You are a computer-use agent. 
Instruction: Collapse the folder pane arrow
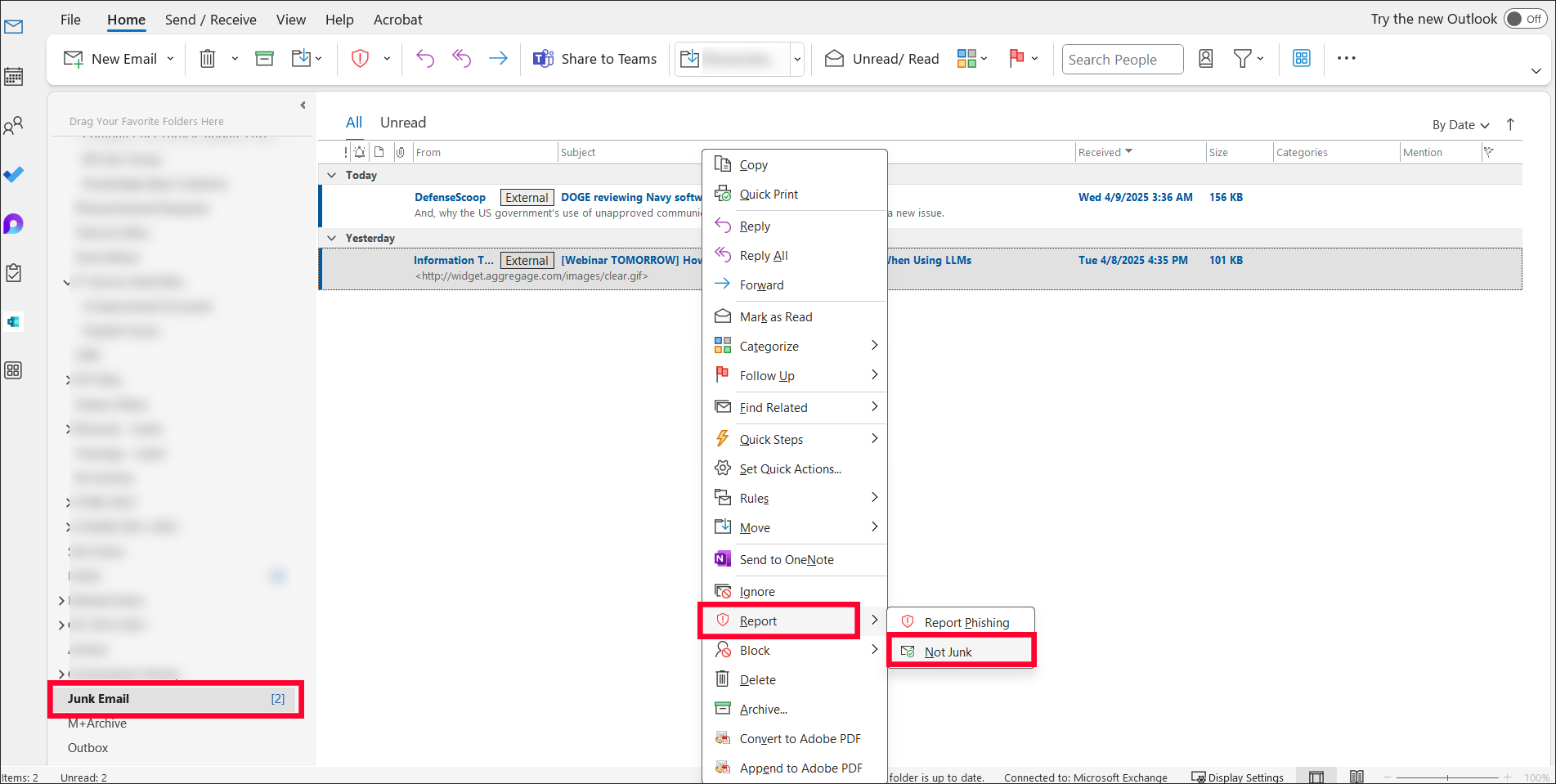(x=303, y=105)
